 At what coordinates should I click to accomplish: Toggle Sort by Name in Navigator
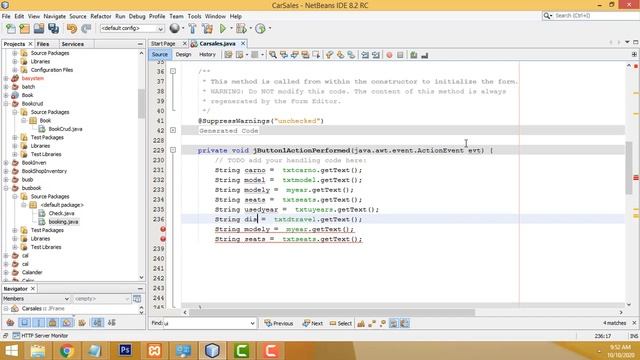(x=97, y=323)
